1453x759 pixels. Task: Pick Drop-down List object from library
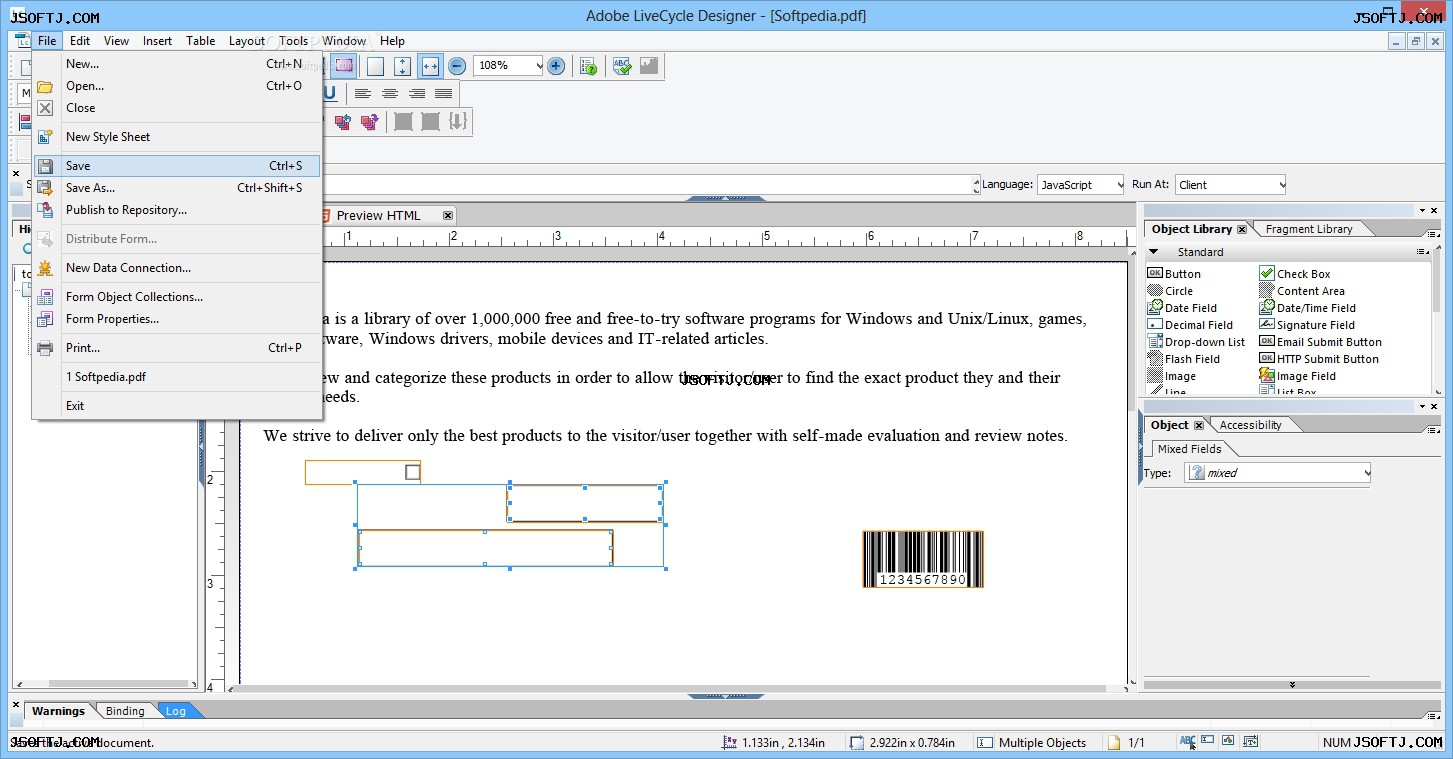pos(1196,342)
